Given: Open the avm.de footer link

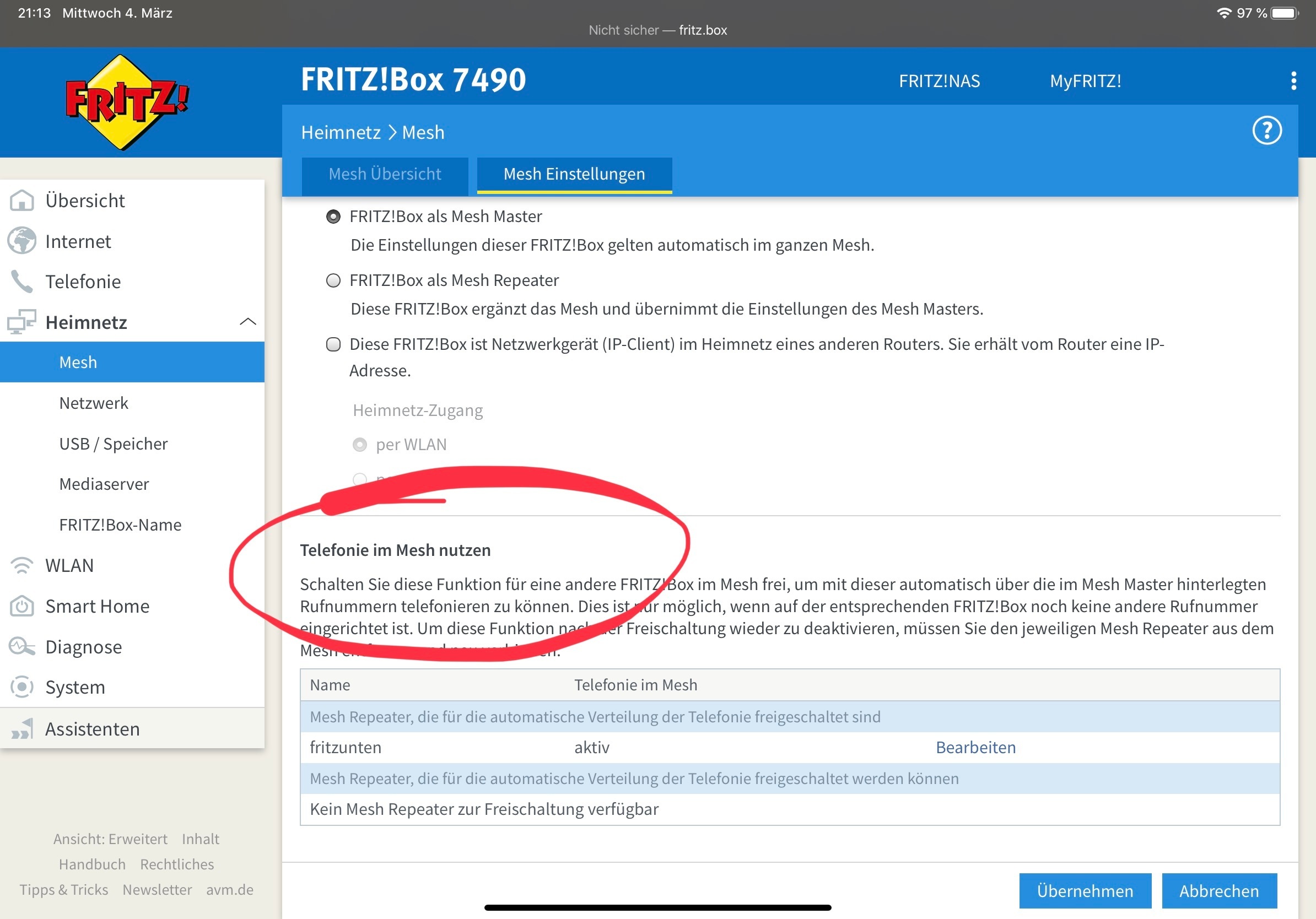Looking at the screenshot, I should pyautogui.click(x=230, y=889).
